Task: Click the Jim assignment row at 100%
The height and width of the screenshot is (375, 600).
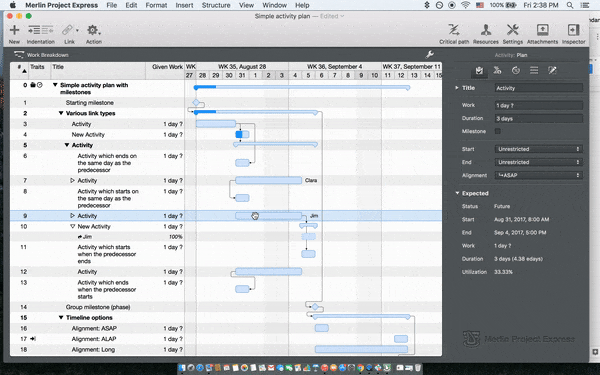Action: [226, 236]
